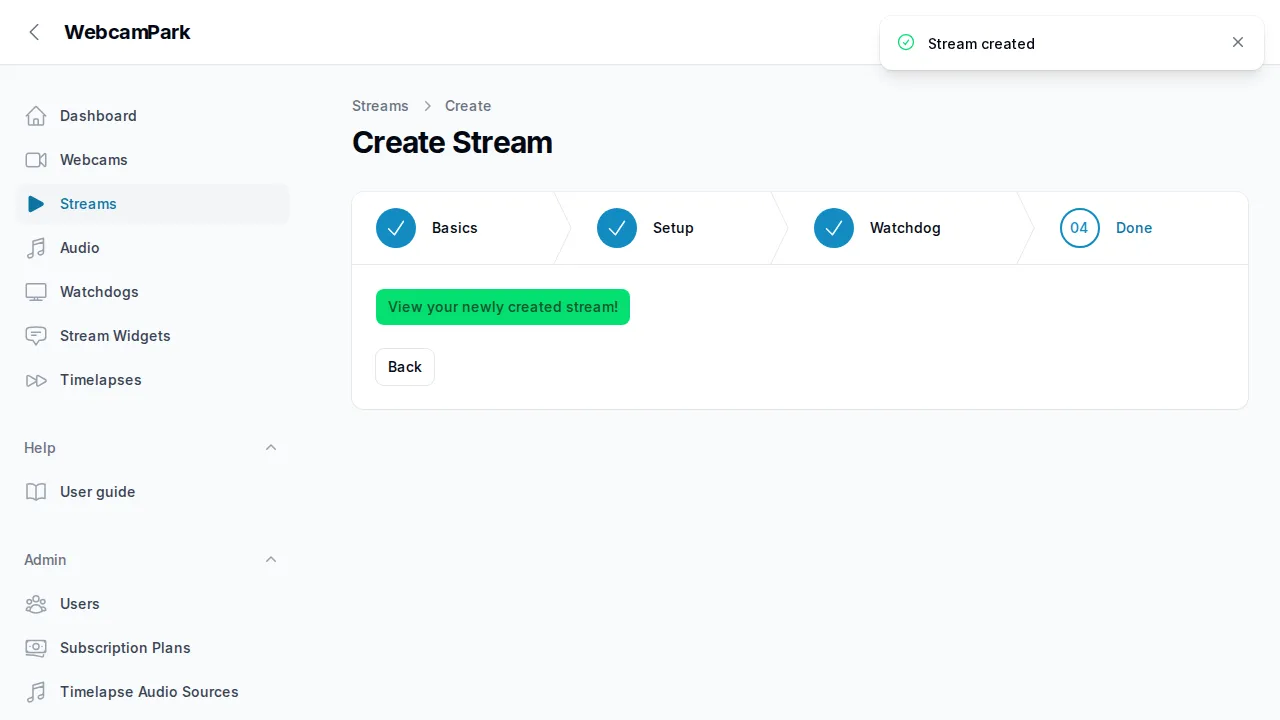Click the green success check icon in notification
The width and height of the screenshot is (1280, 720).
pos(906,42)
